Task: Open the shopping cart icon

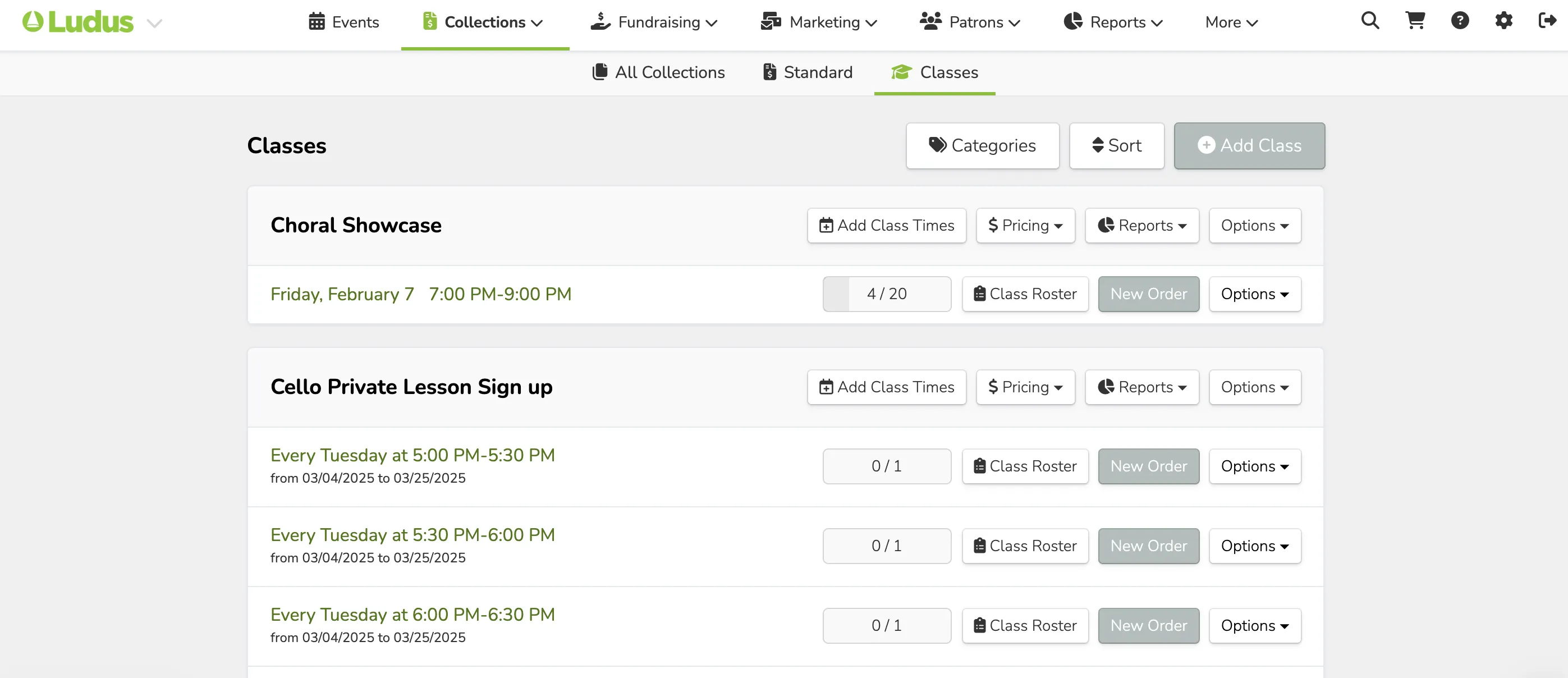Action: coord(1415,21)
